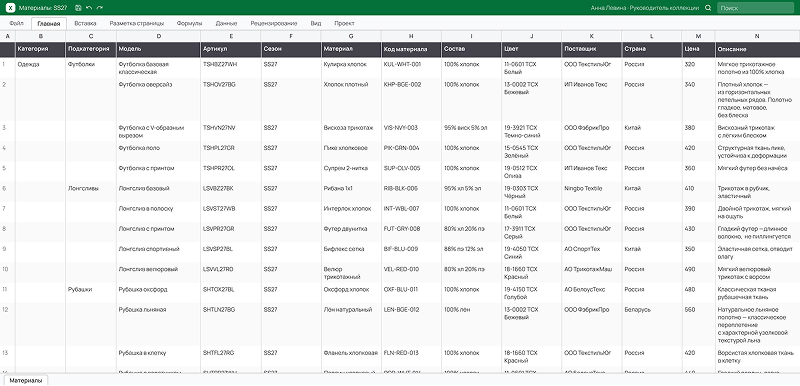Click the Код материала header cell
This screenshot has width=800, height=386.
[x=411, y=49]
